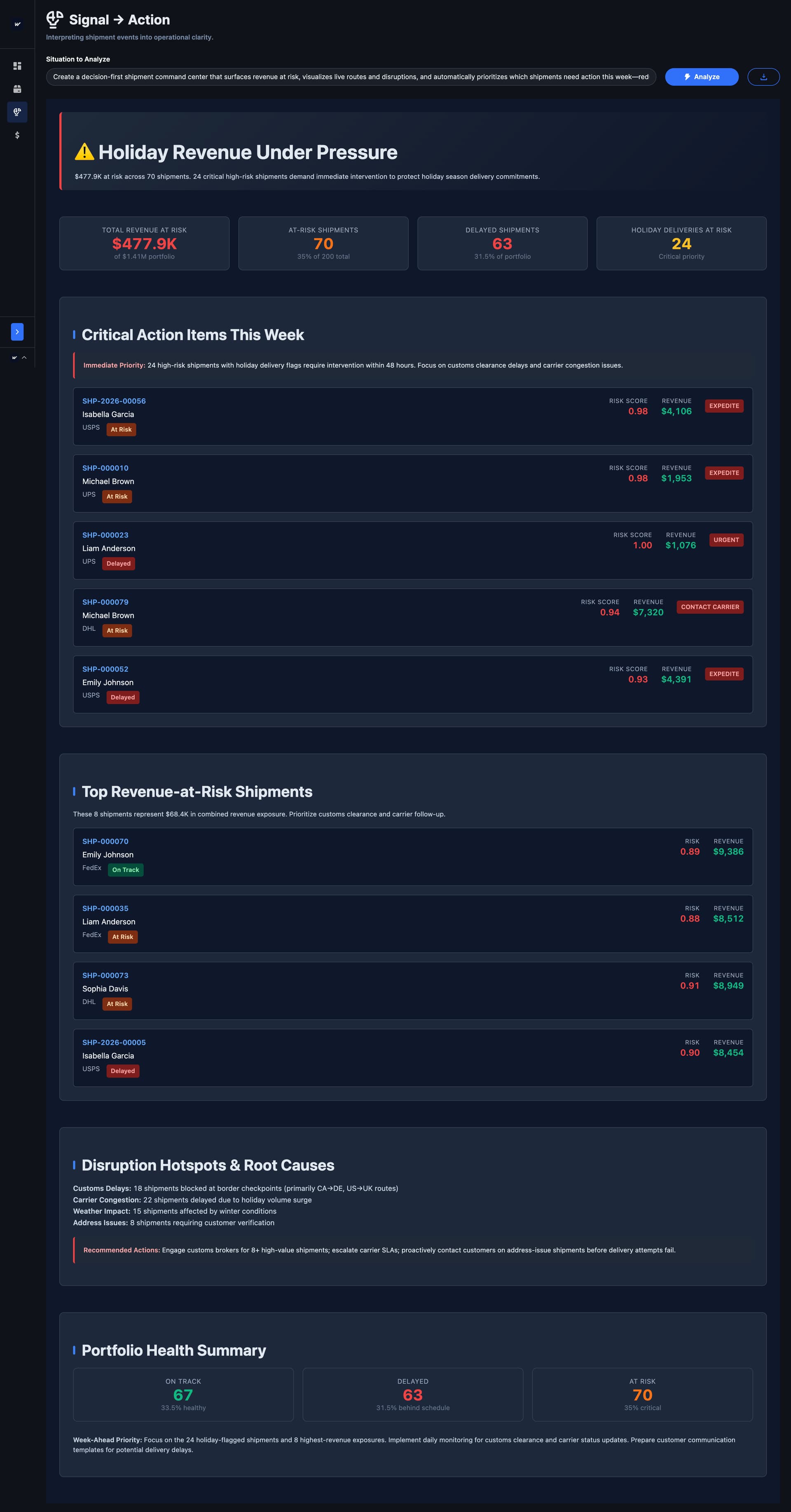The height and width of the screenshot is (1512, 791).
Task: Click the warning triangle icon in headline
Action: (84, 152)
